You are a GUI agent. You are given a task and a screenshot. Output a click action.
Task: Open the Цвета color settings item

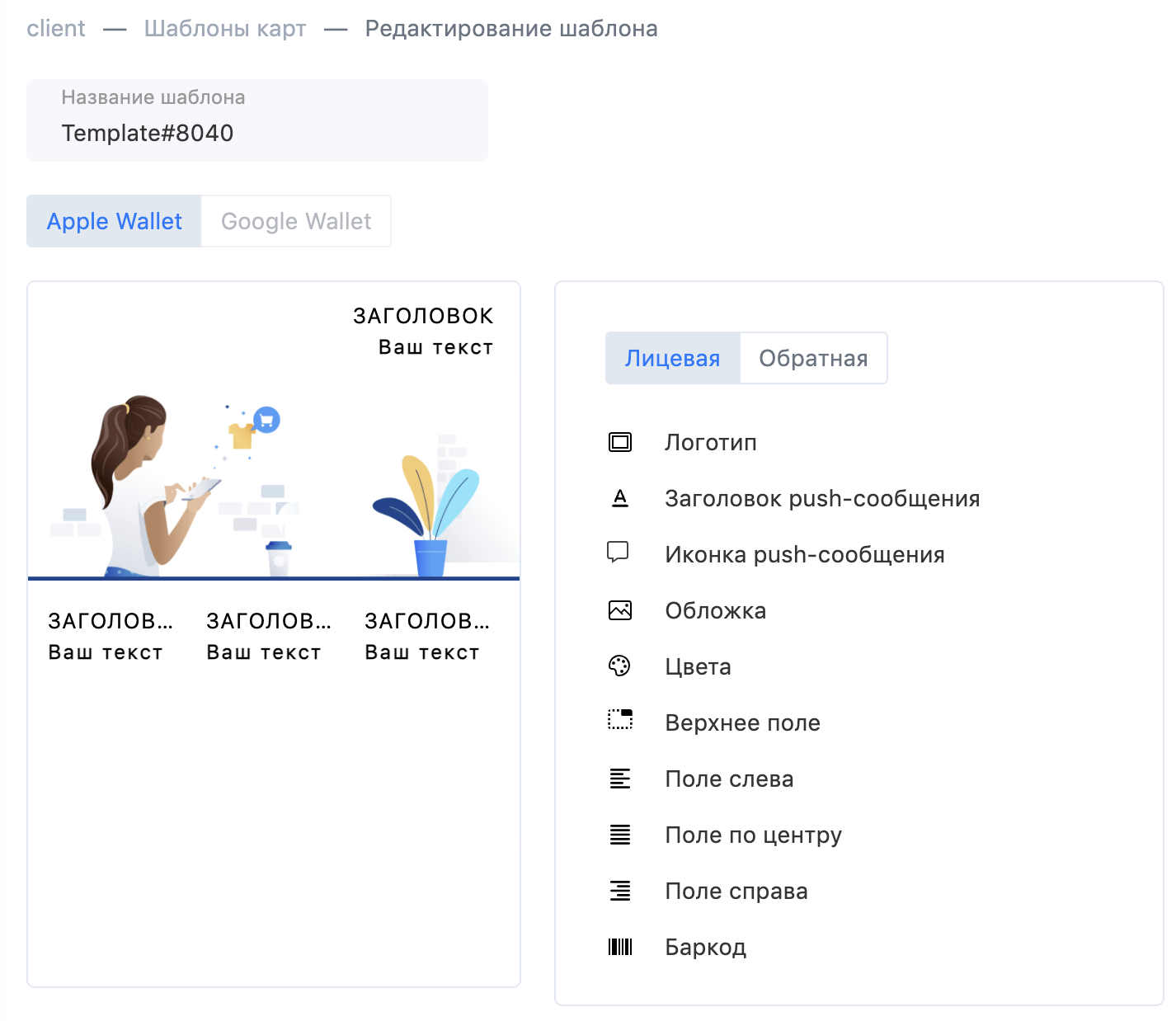pos(698,666)
